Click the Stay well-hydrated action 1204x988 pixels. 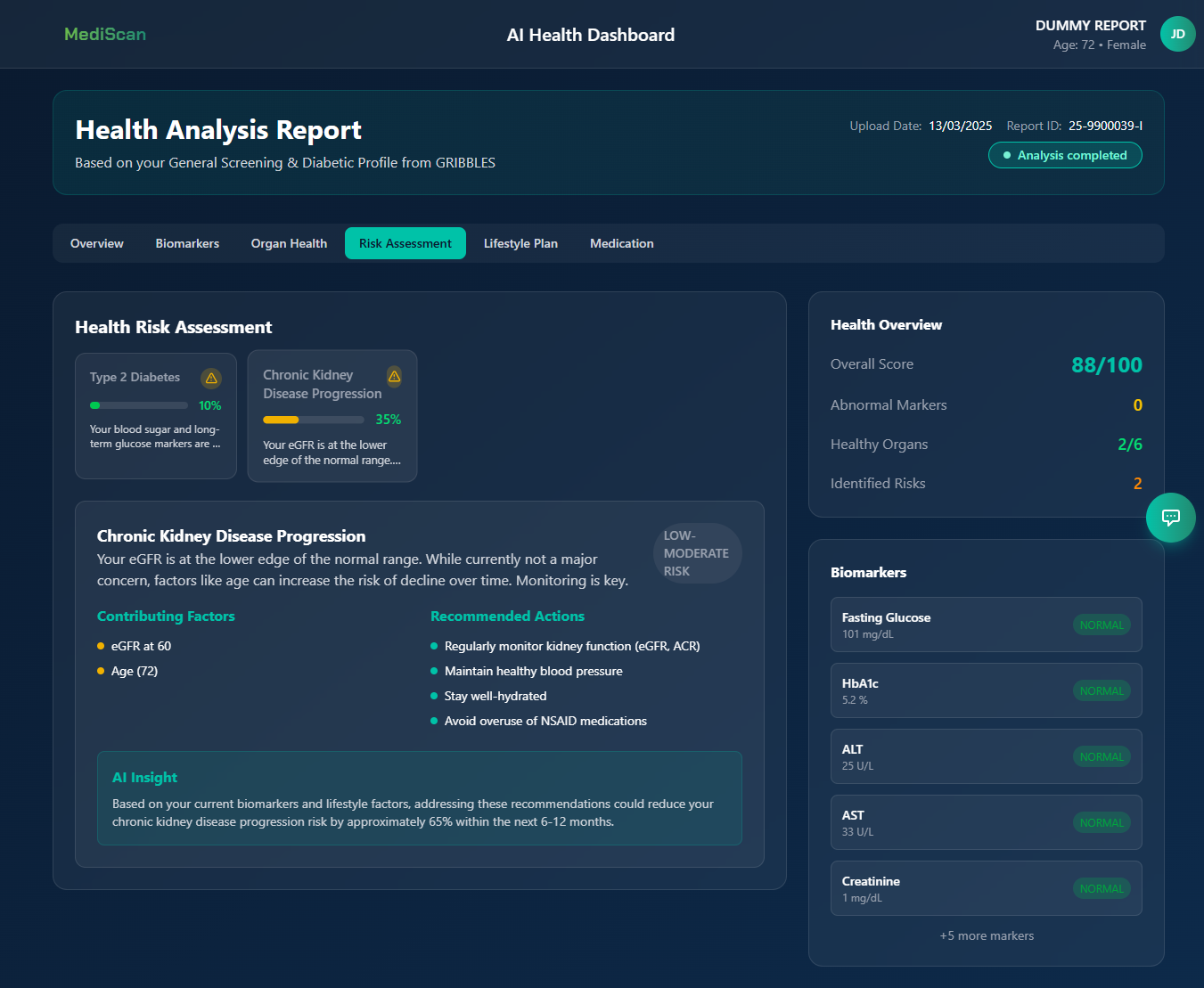(496, 696)
